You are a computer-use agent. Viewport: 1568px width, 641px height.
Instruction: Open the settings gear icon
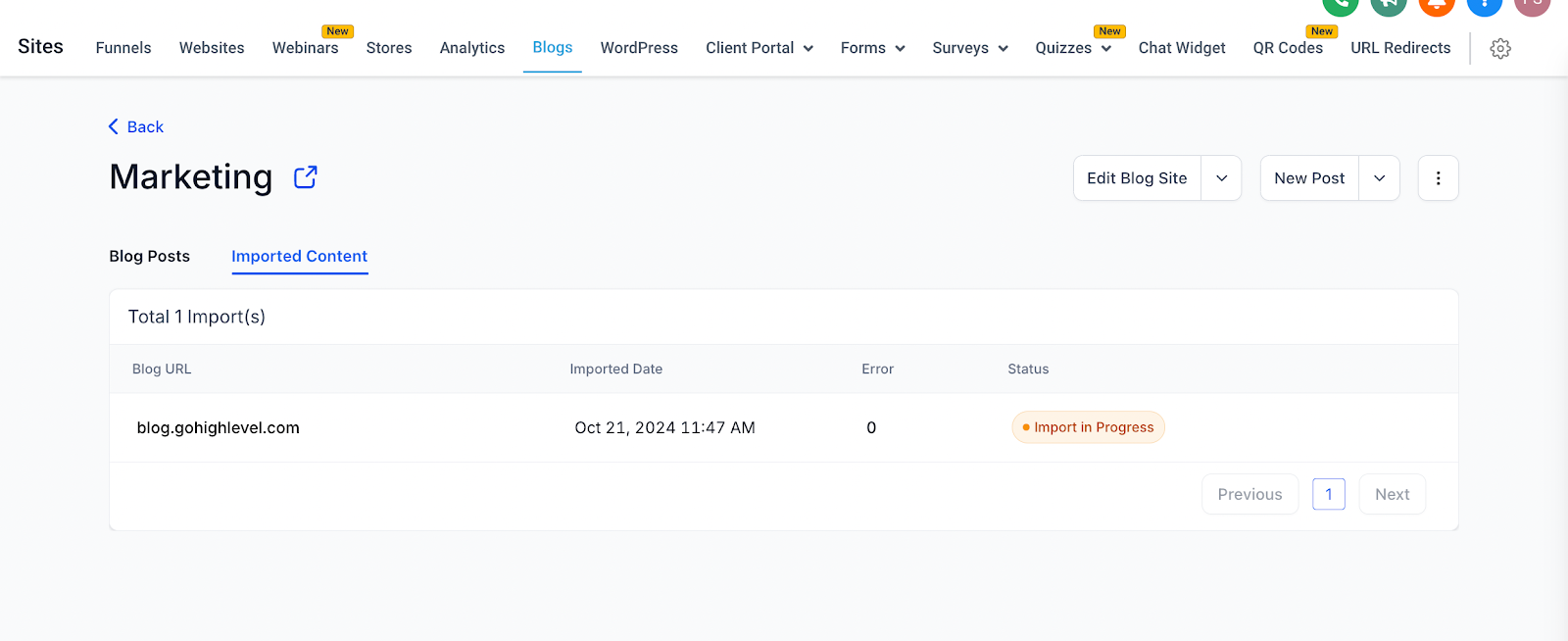click(x=1500, y=48)
